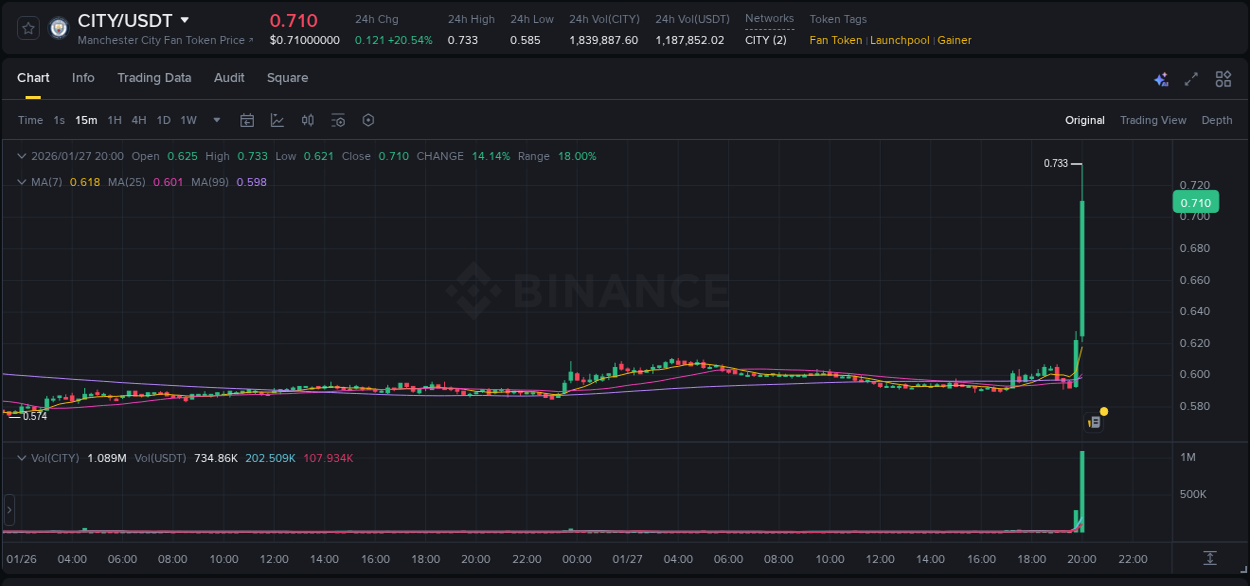The image size is (1250, 586).
Task: Select the line chart style icon
Action: pos(275,120)
